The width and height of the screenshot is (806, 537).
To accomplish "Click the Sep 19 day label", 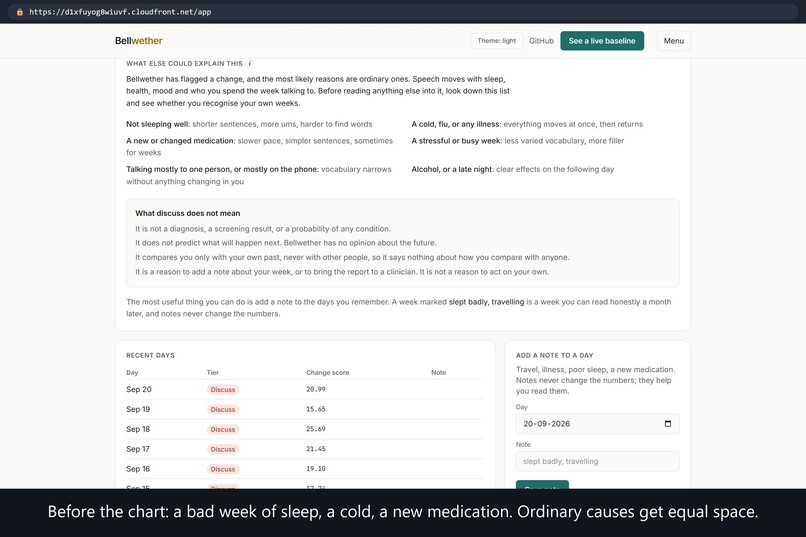I will pos(138,410).
